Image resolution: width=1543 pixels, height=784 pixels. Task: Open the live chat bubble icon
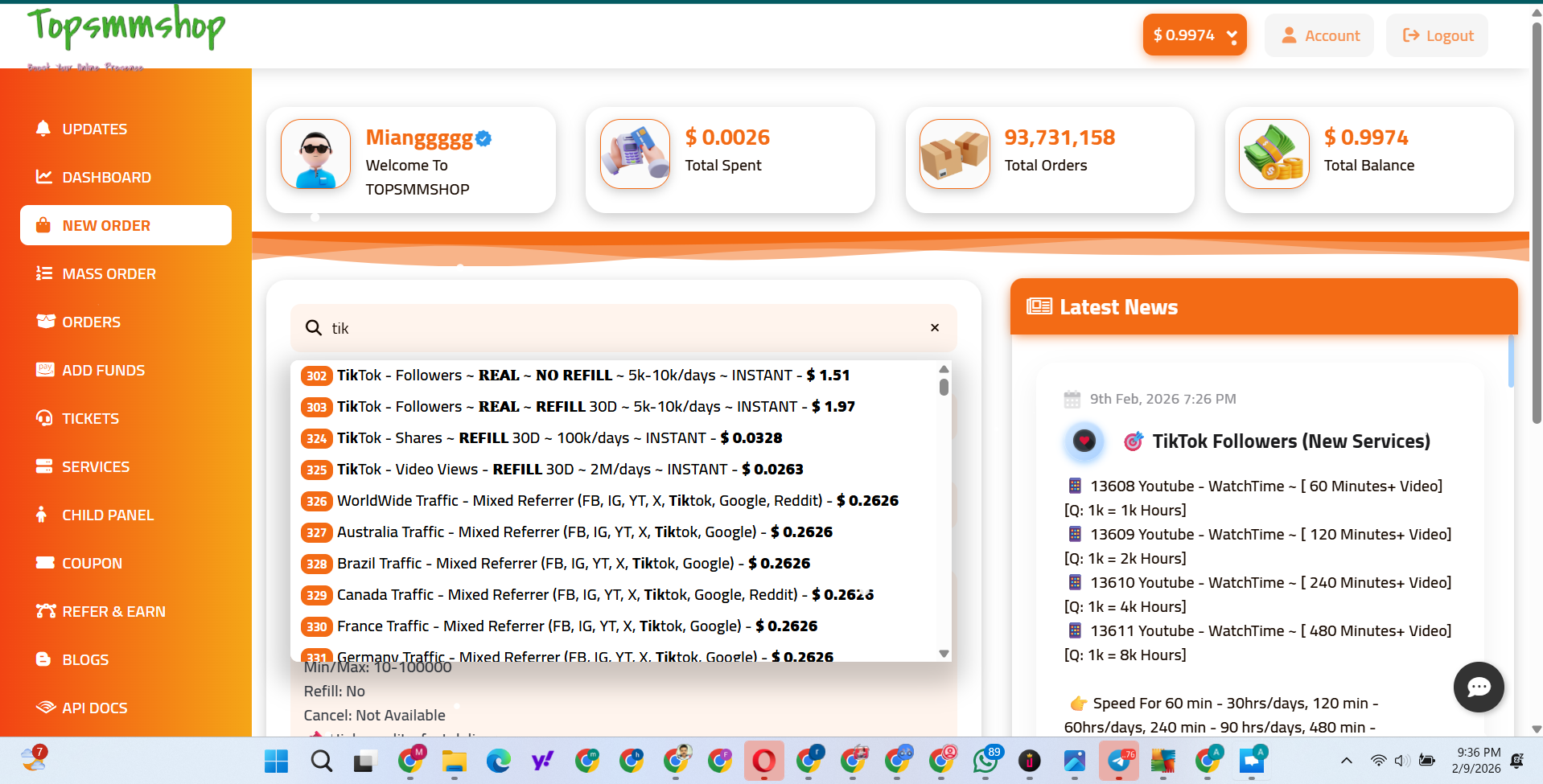point(1478,687)
